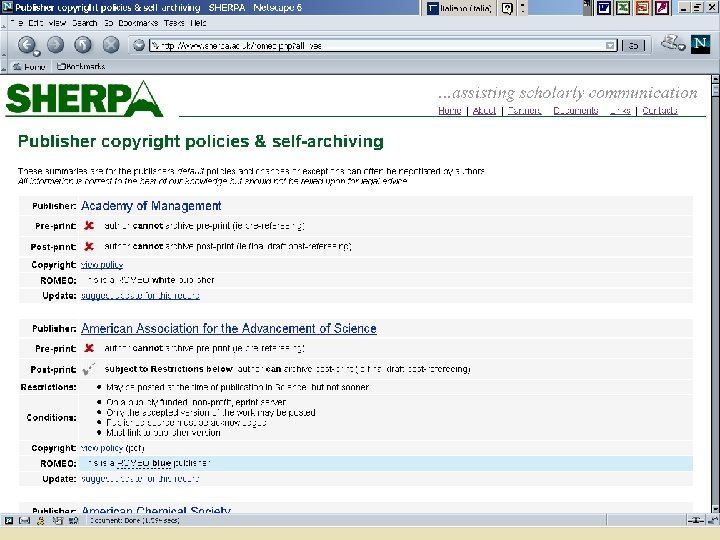Click the American Chemical Society publisher link

pyautogui.click(x=156, y=510)
